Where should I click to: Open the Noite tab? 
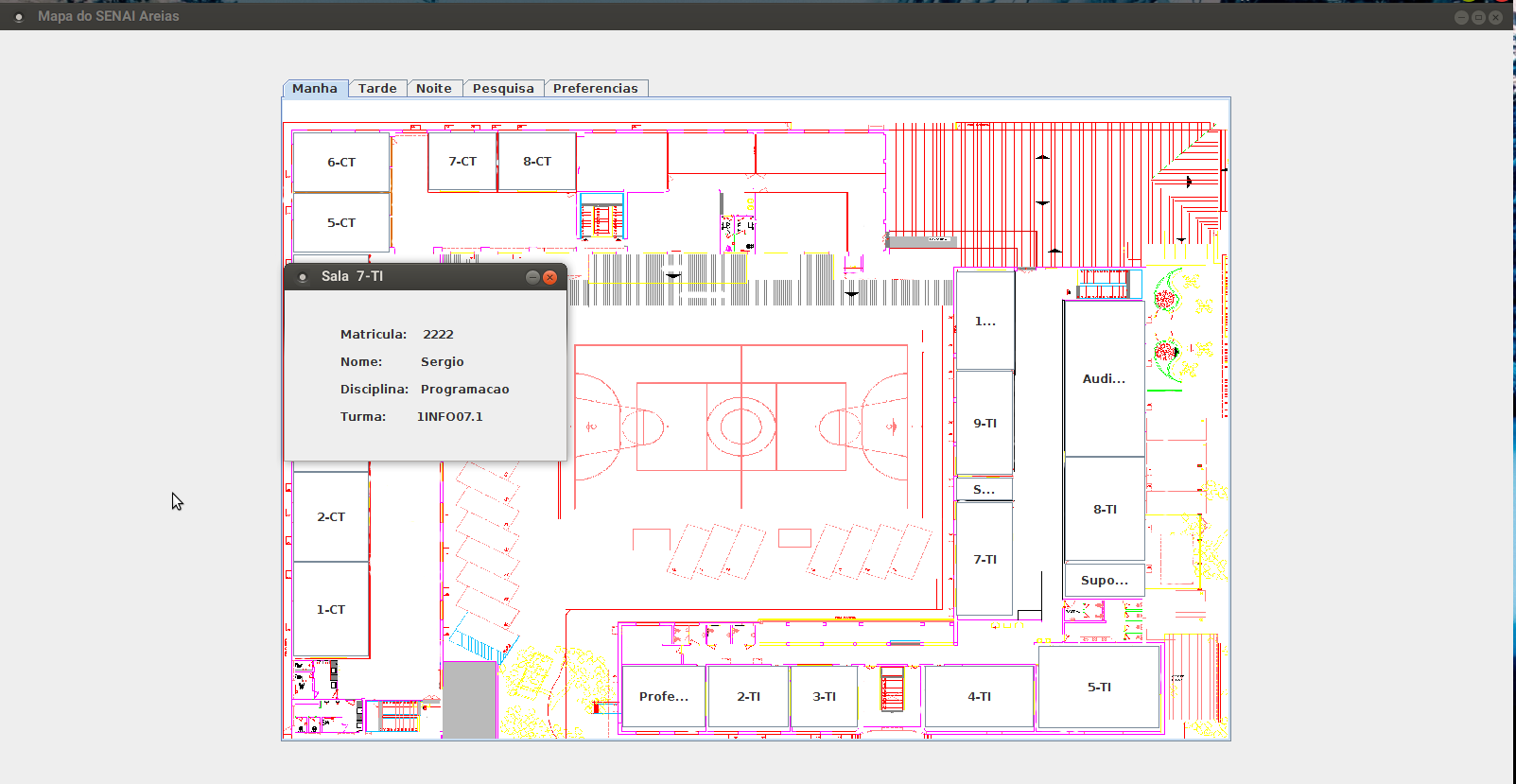point(434,88)
